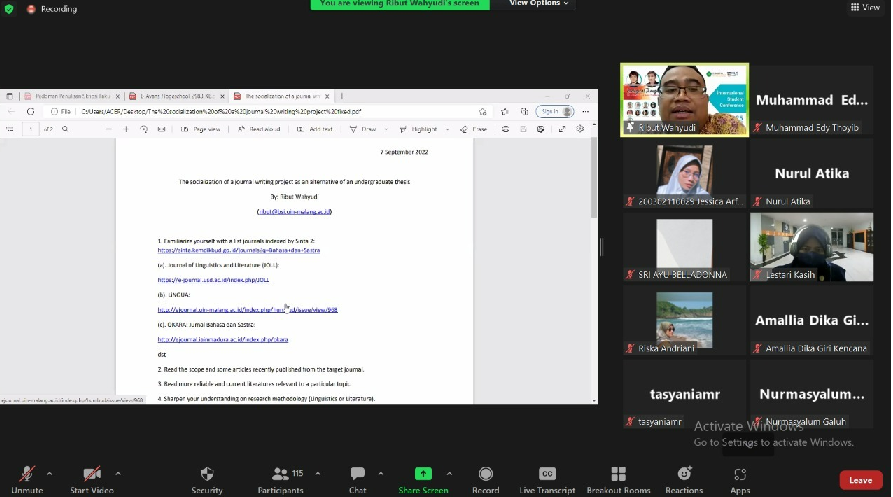Open the Page view option
893x497 pixels.
[x=200, y=129]
